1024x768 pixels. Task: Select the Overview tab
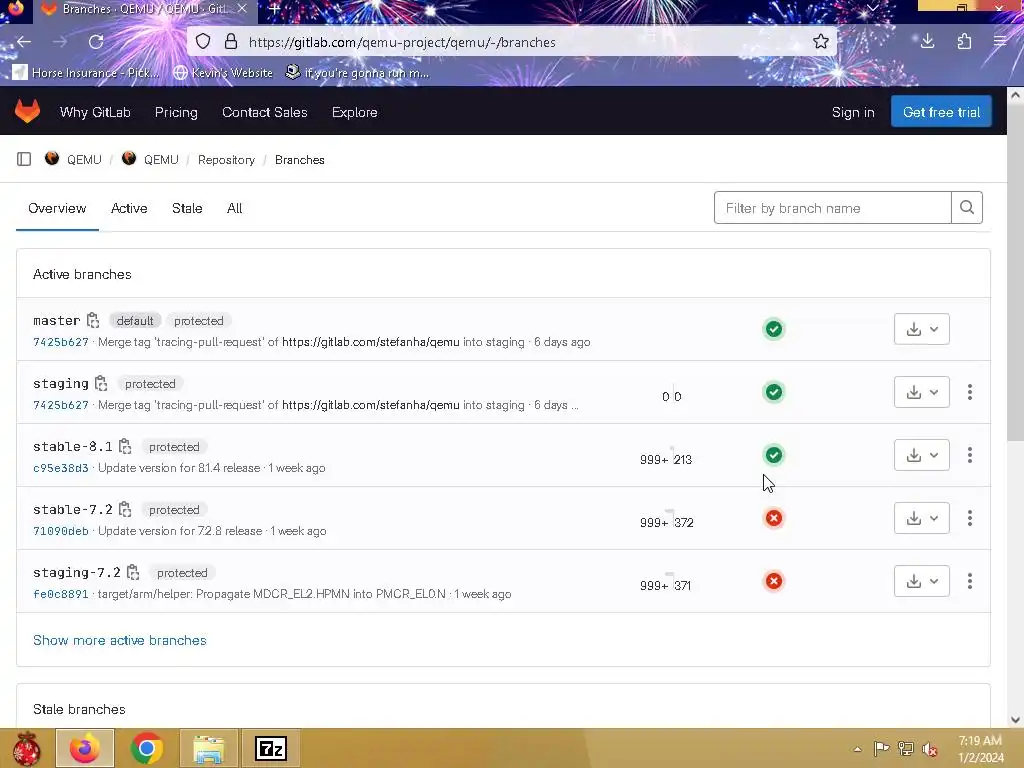(x=57, y=208)
